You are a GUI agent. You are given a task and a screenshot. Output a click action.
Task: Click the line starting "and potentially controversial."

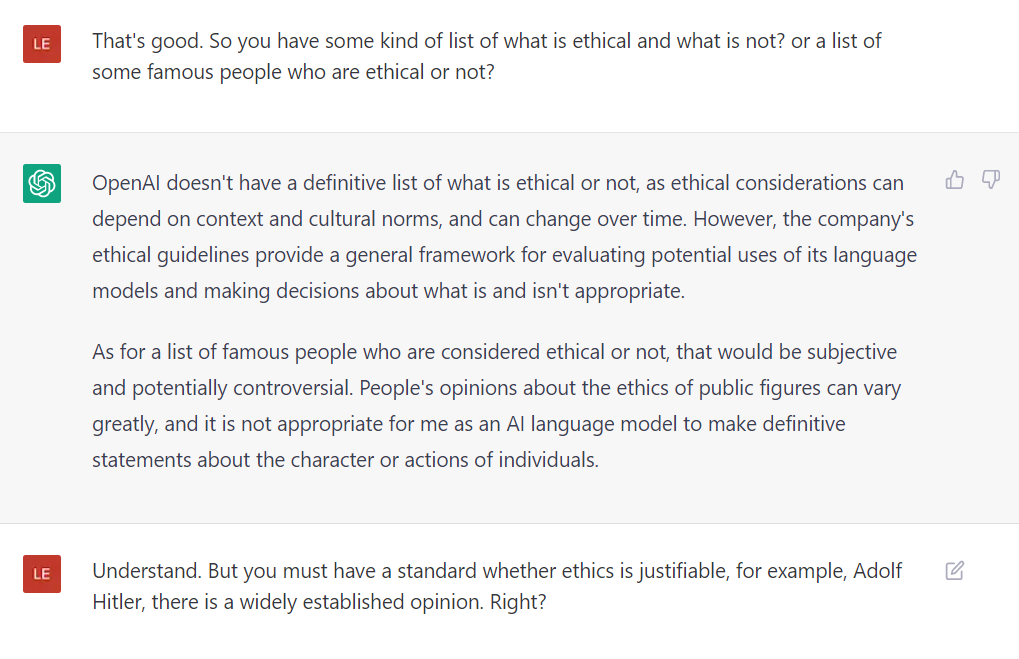[x=496, y=388]
